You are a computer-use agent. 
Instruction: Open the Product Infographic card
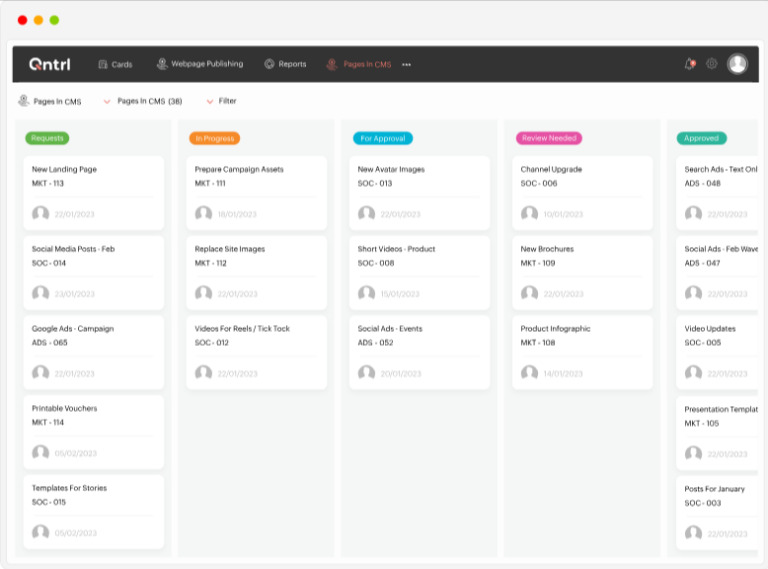[582, 353]
